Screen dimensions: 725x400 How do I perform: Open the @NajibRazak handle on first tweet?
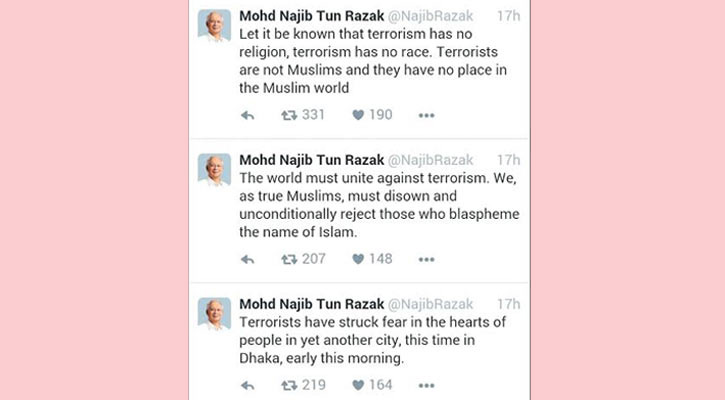(x=428, y=16)
